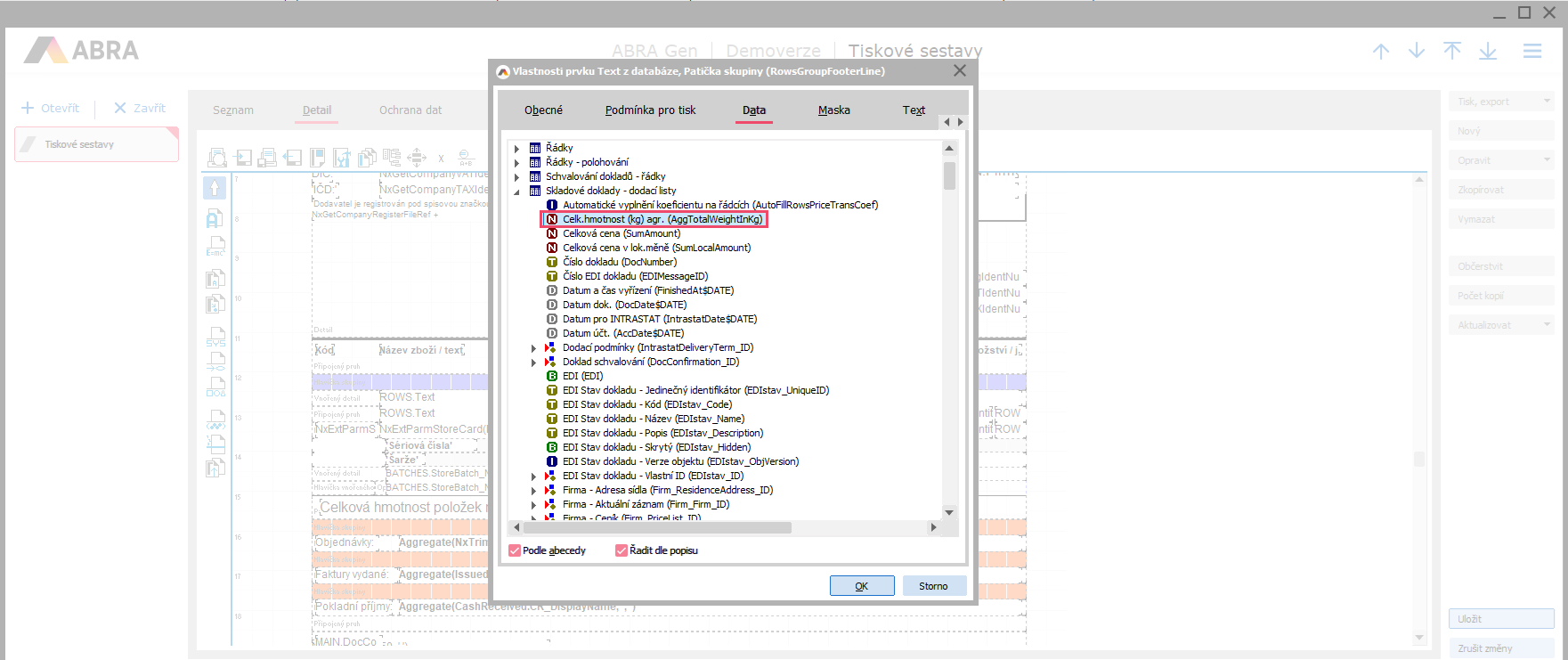The height and width of the screenshot is (660, 1568).
Task: Click the A+B toolbar icon
Action: (466, 159)
